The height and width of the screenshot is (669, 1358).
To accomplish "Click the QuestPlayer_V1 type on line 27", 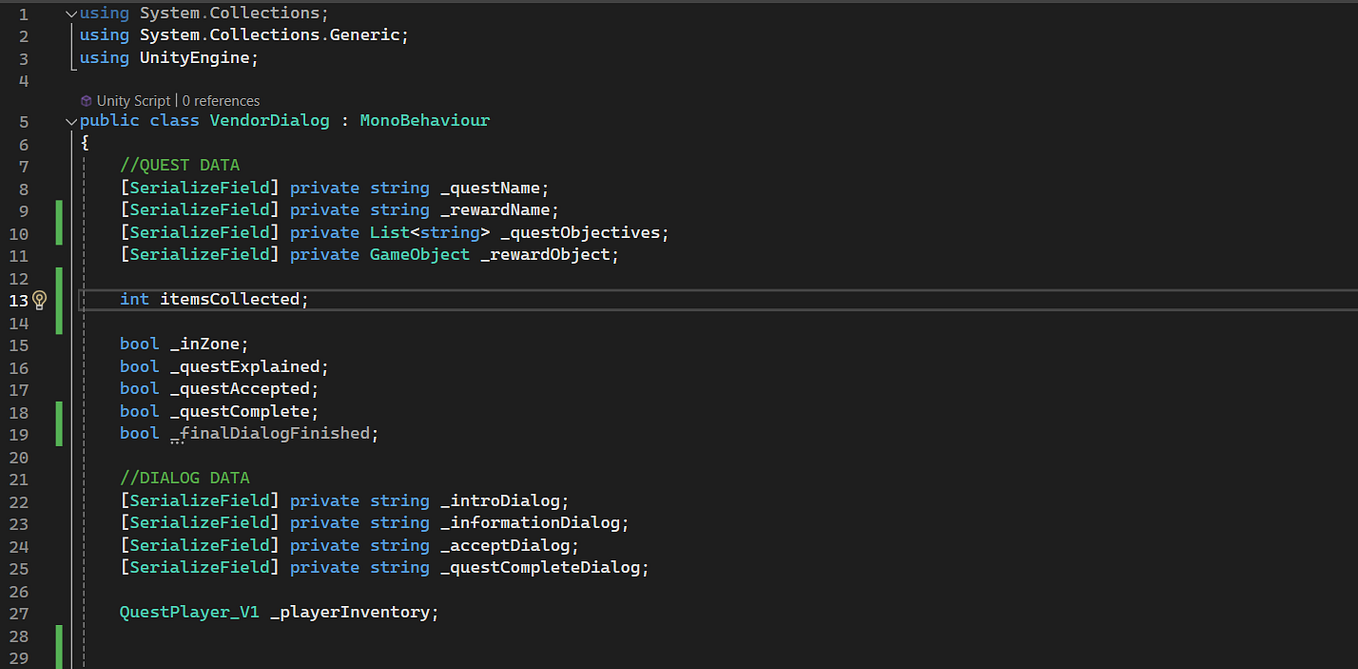I will point(188,611).
